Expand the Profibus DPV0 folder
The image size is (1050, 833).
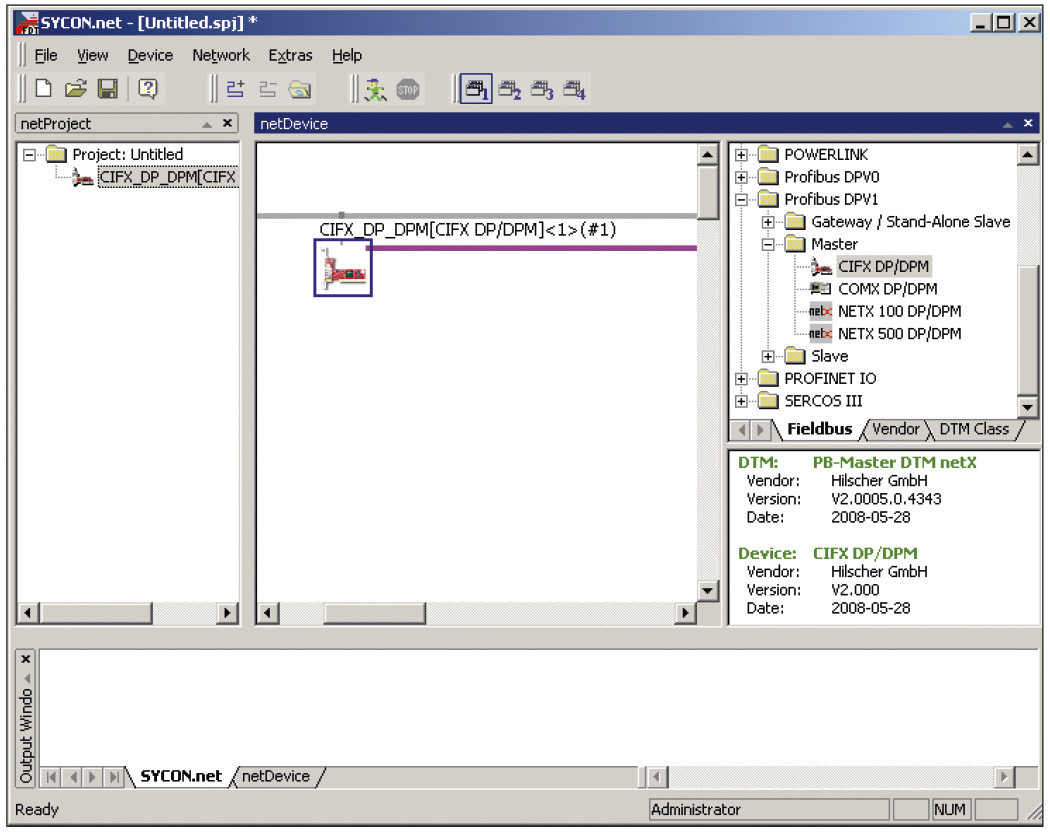click(x=741, y=177)
